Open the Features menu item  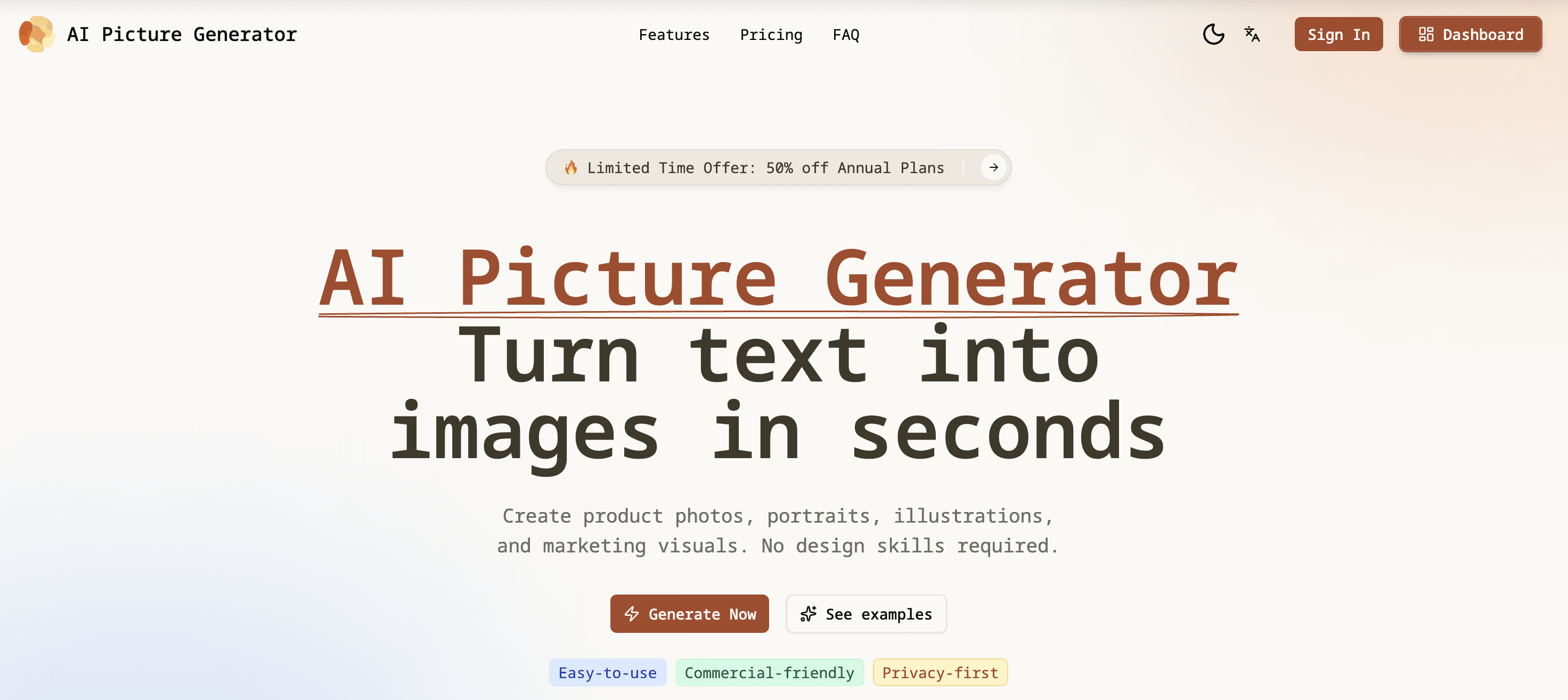(674, 35)
